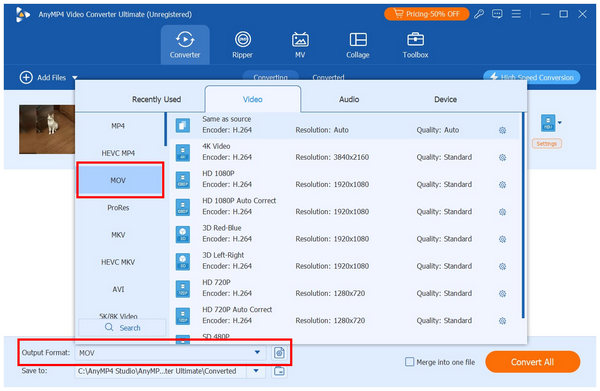Image resolution: width=600 pixels, height=391 pixels.
Task: Open the feedback chat icon
Action: (497, 14)
